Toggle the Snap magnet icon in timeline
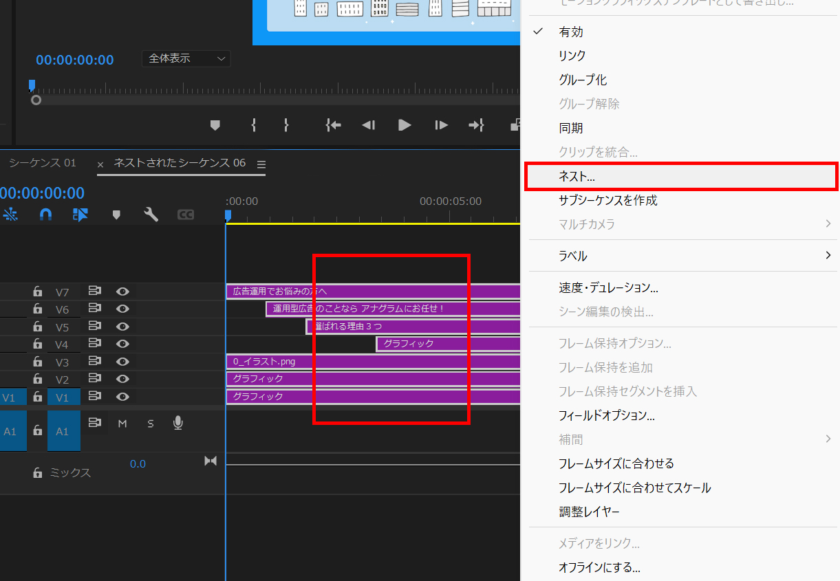Screen dimensions: 840x581 click(45, 214)
